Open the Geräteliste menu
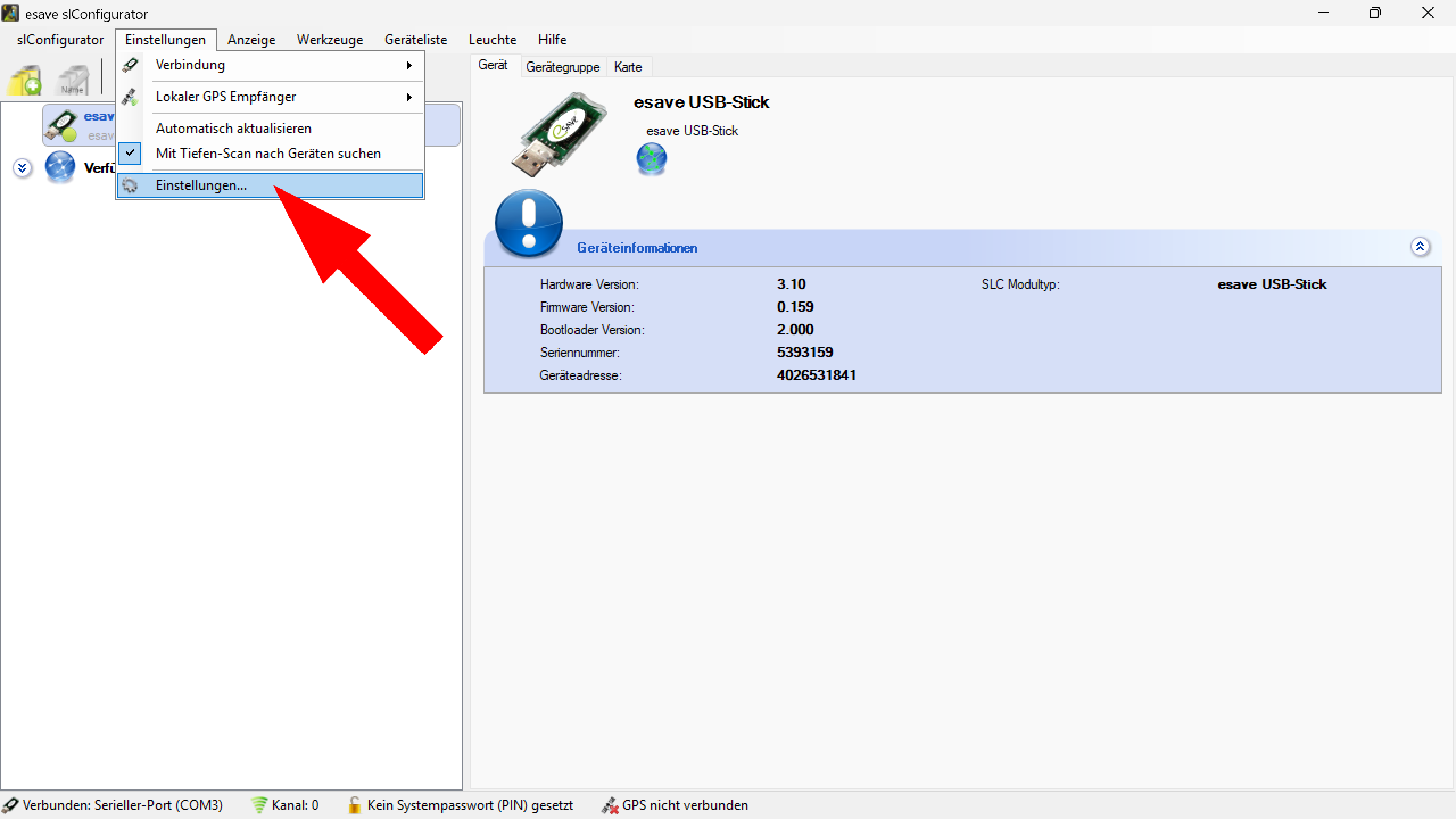Screen dimensions: 1456x819 tap(416, 40)
